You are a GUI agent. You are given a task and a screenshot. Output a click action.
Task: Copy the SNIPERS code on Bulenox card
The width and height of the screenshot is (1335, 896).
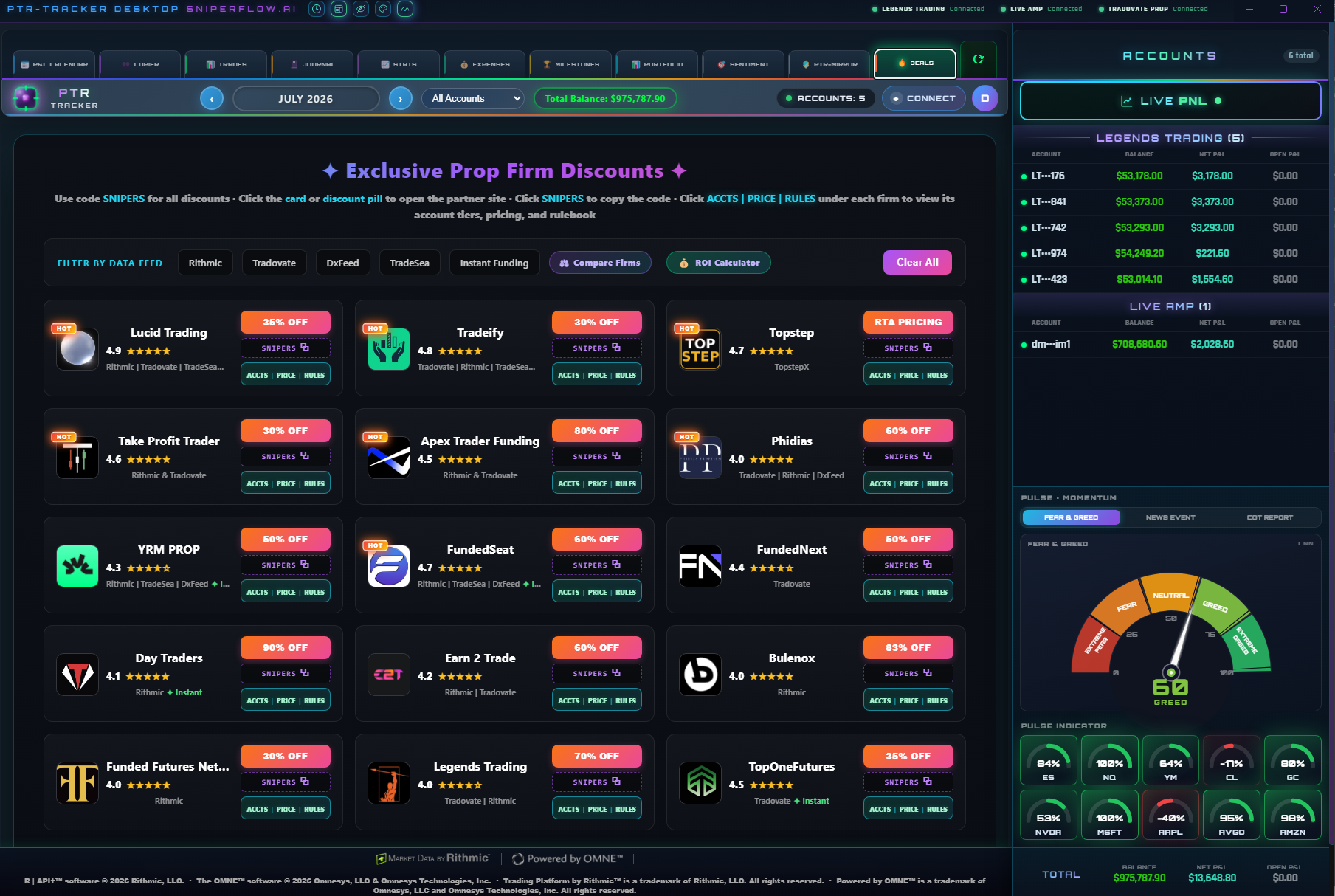click(908, 673)
